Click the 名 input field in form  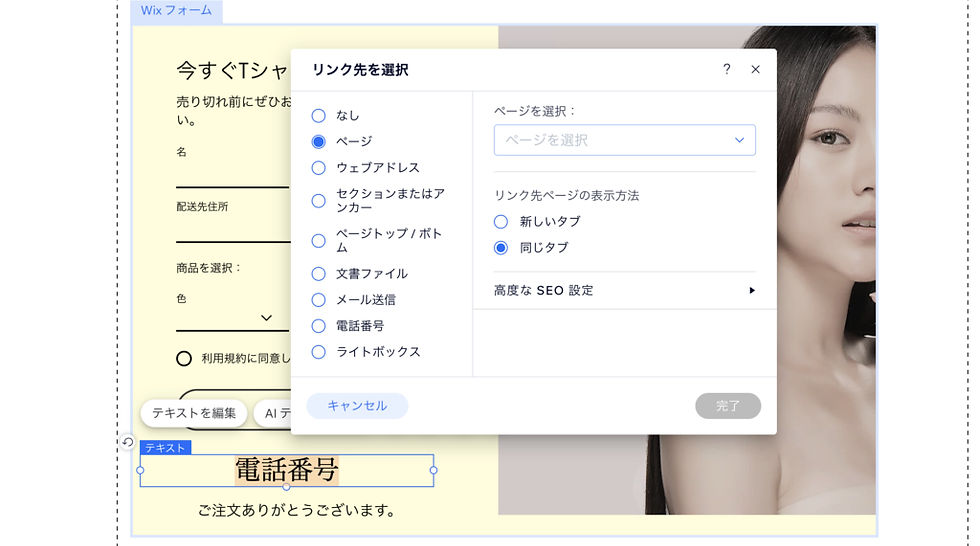tap(232, 176)
